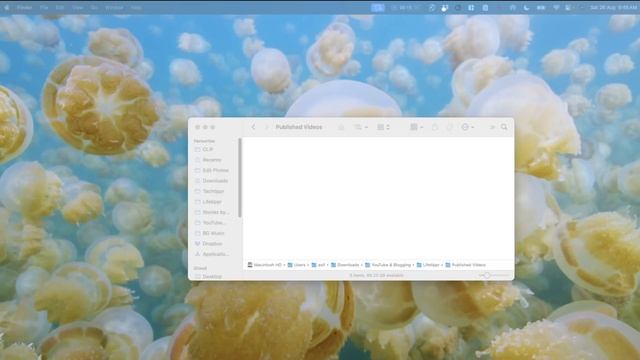Screen dimensions: 640x360
Task: Go forward using the Finder forward arrow
Action: tap(267, 127)
